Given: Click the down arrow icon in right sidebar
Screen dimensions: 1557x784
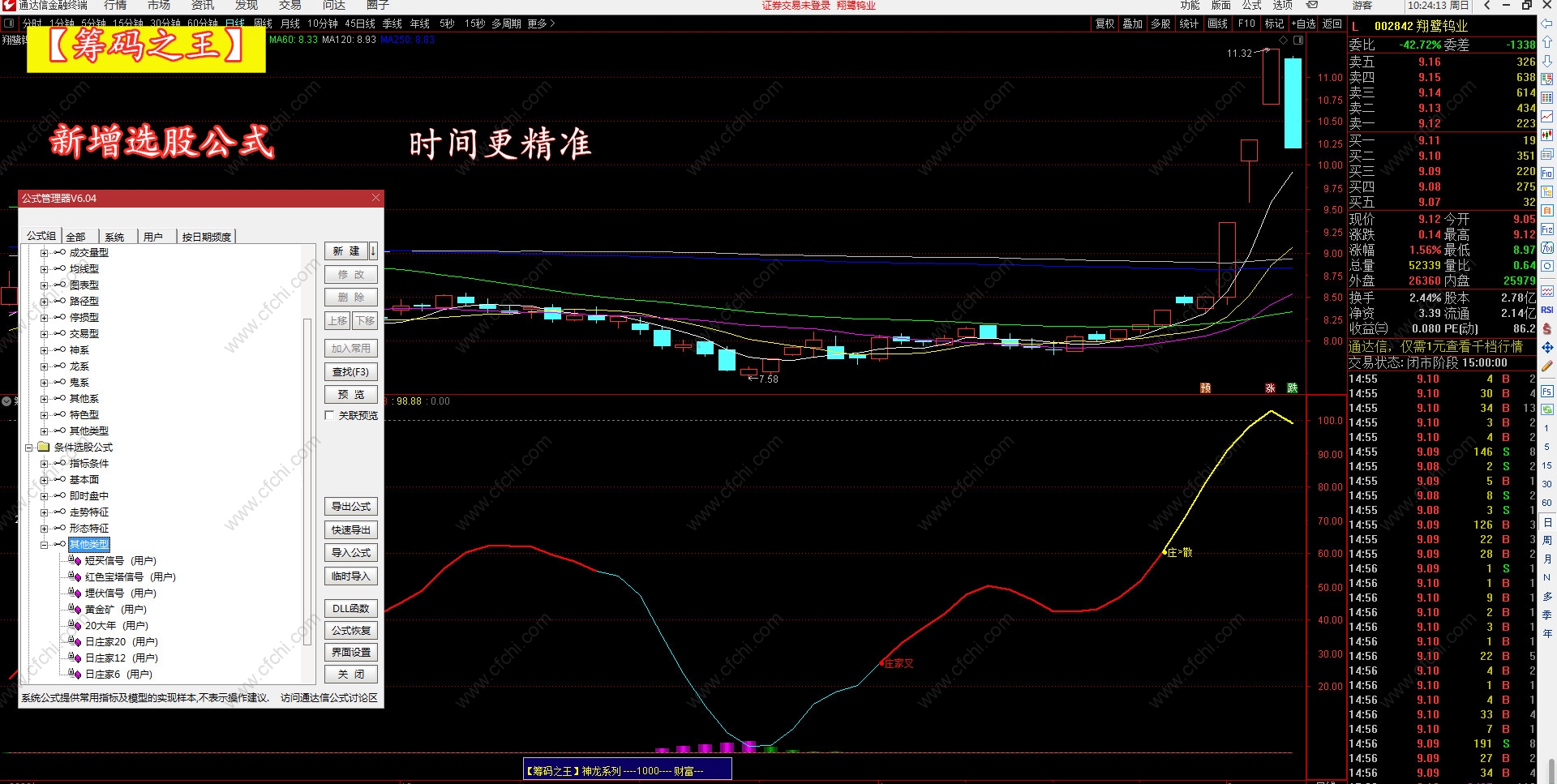Looking at the screenshot, I should click(x=1547, y=61).
